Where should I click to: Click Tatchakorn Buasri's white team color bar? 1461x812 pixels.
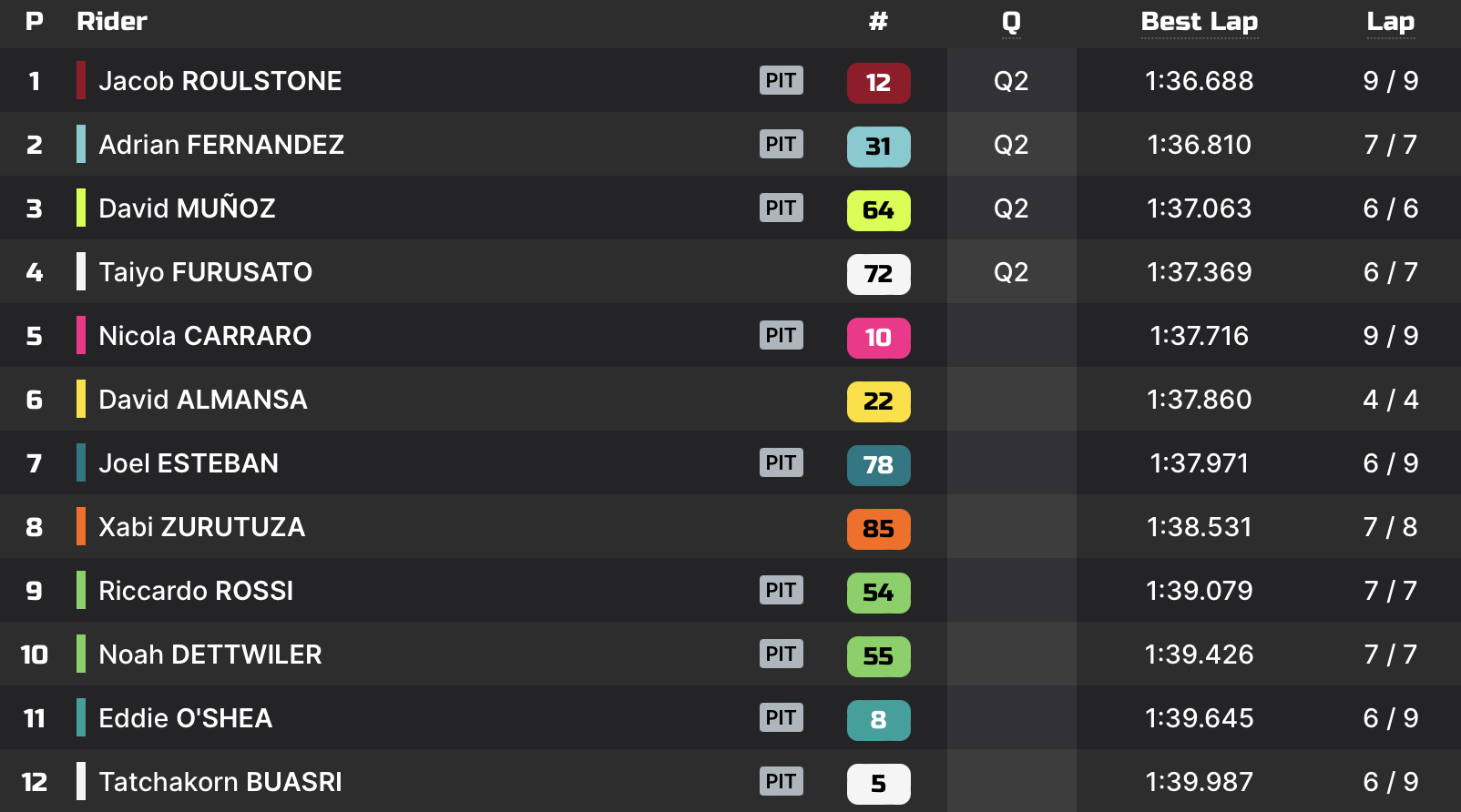click(x=81, y=781)
